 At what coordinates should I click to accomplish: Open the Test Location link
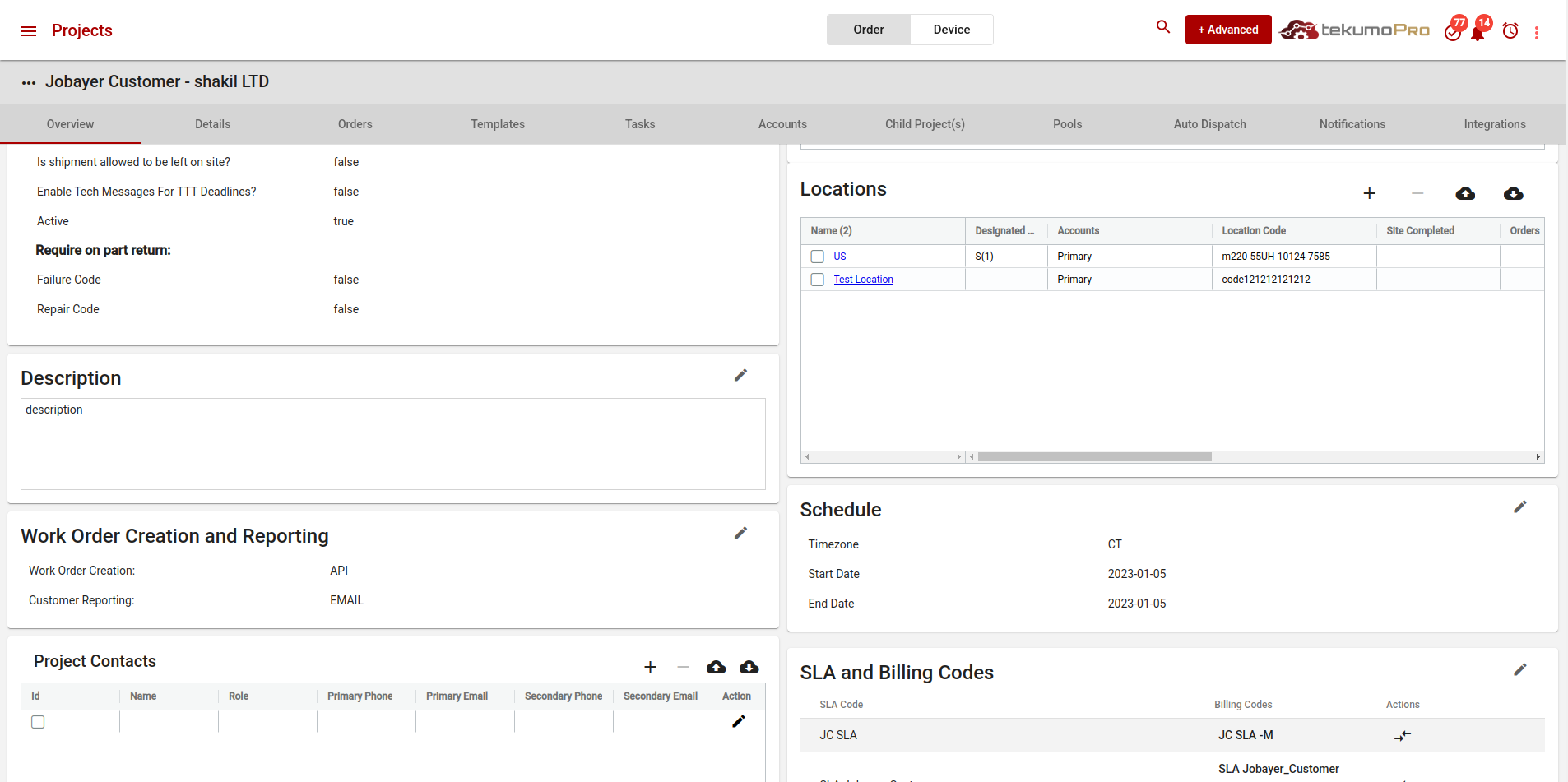[863, 280]
